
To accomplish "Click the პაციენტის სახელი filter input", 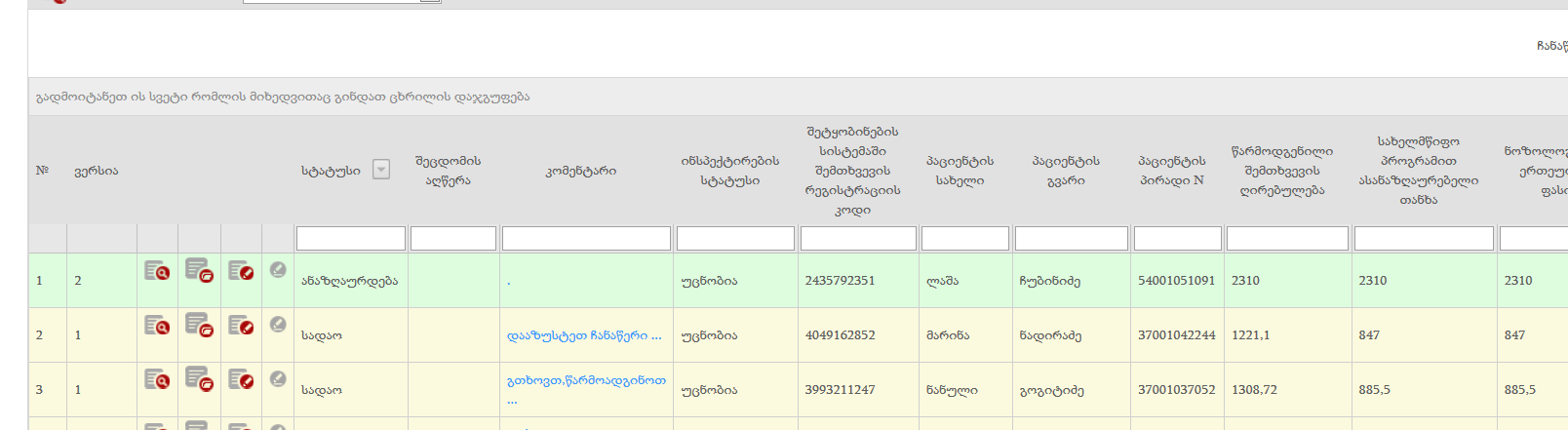I will coord(964,239).
